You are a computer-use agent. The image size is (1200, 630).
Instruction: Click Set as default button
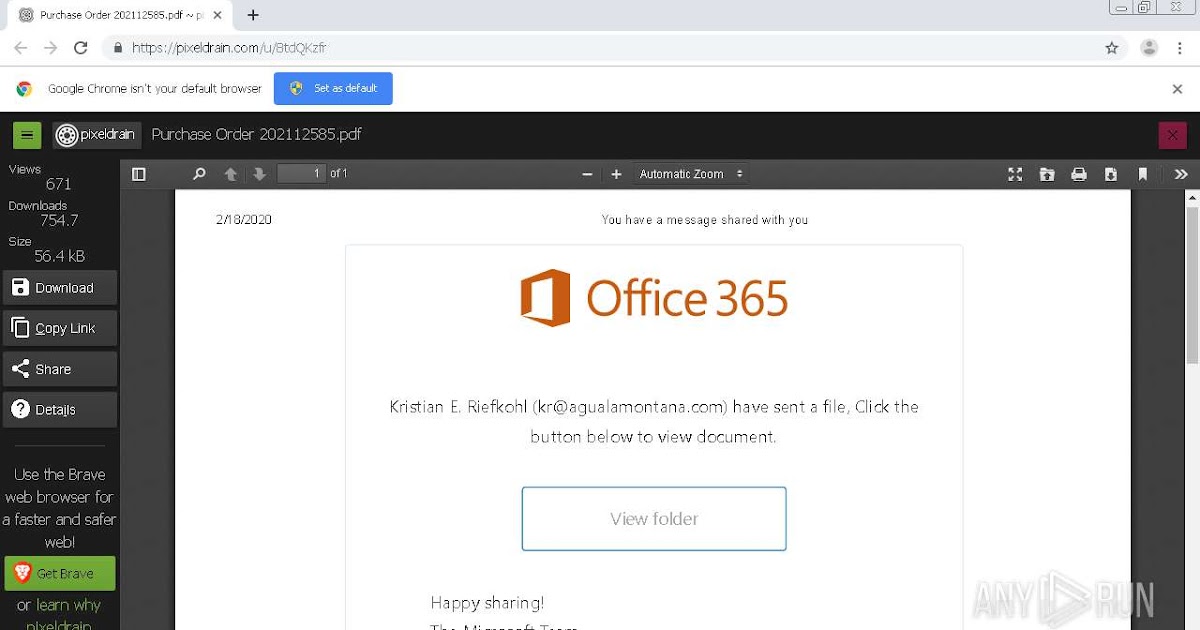pos(333,88)
